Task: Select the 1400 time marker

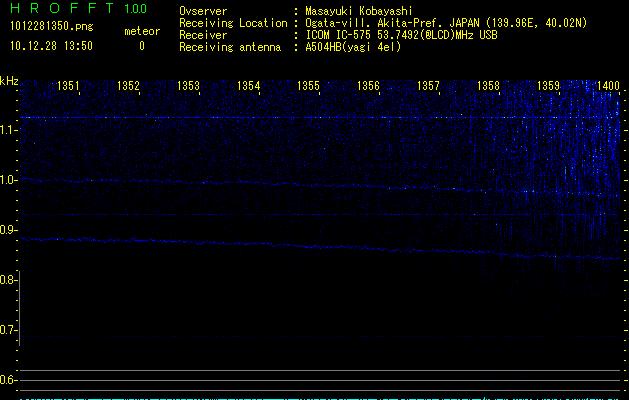Action: [x=608, y=87]
